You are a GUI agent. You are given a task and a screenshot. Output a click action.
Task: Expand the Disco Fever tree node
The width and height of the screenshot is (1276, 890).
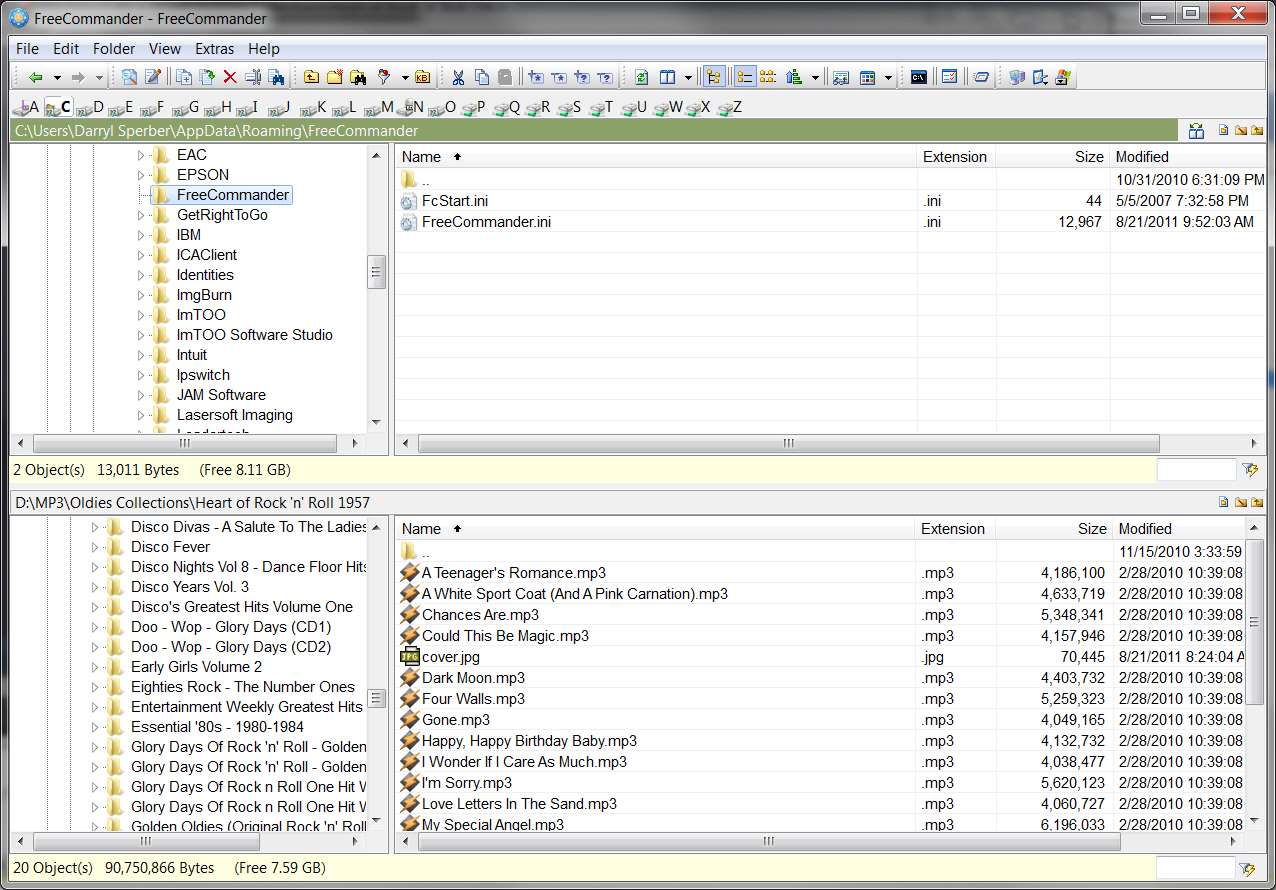click(96, 547)
